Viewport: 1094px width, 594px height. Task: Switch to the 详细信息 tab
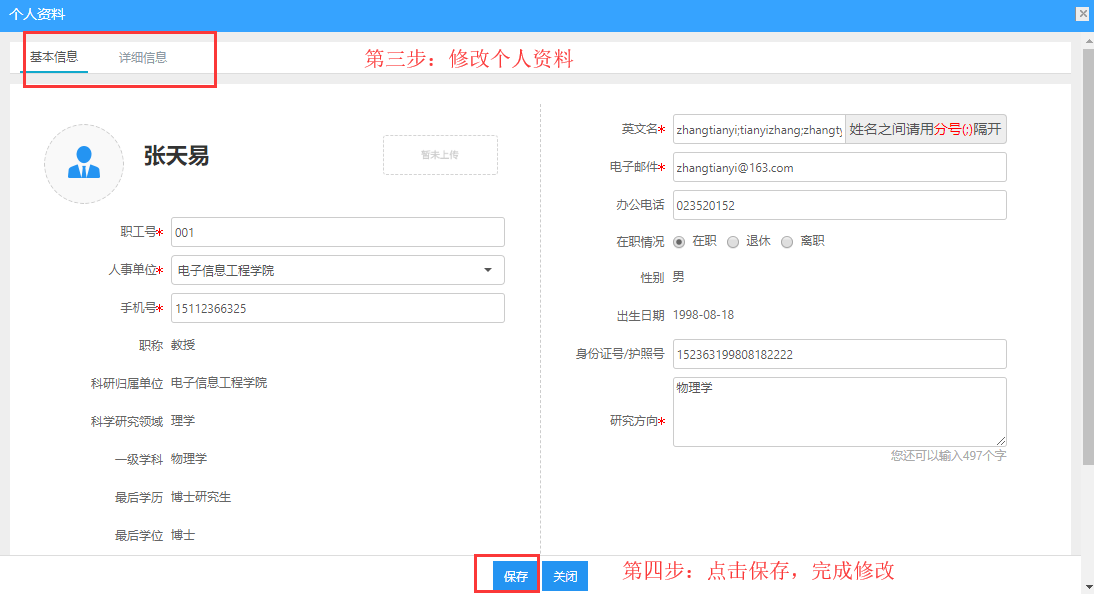(143, 57)
